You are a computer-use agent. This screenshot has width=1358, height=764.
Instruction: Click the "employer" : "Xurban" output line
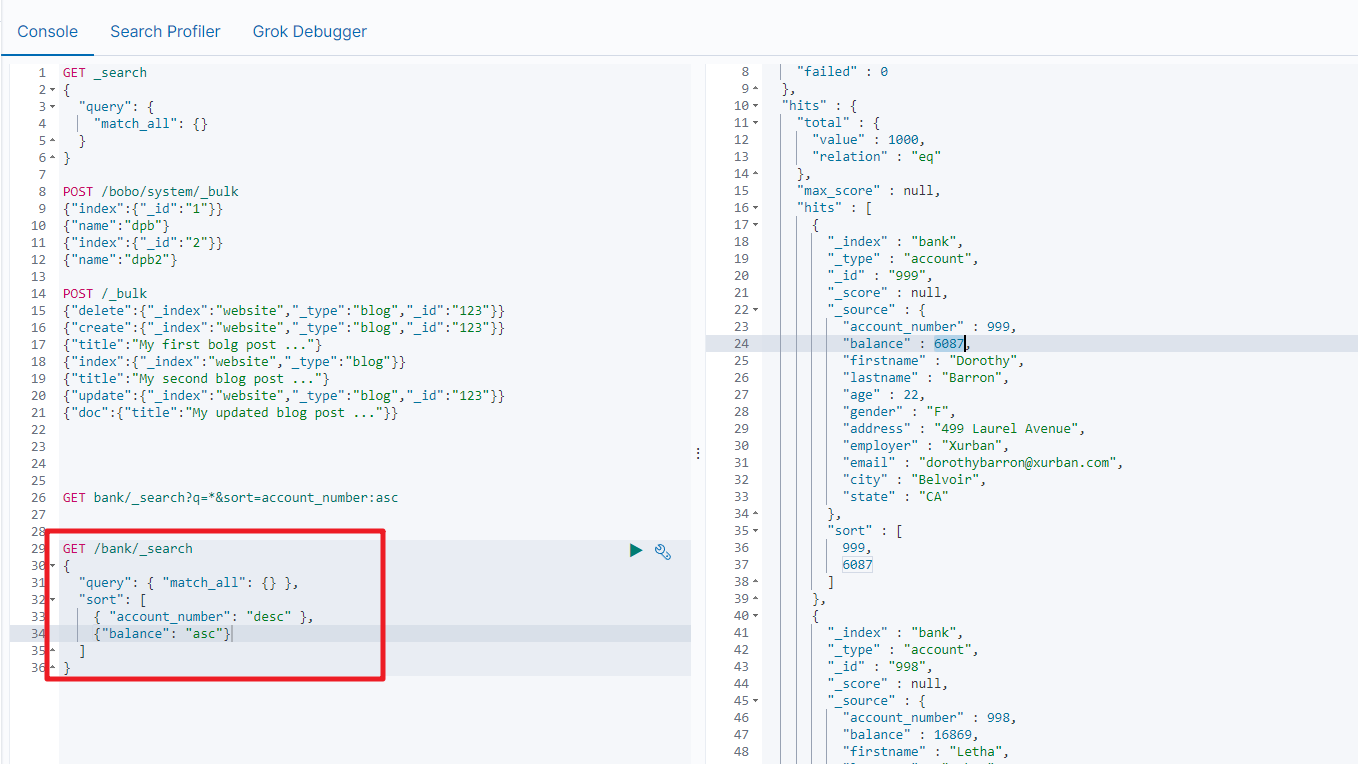point(926,446)
